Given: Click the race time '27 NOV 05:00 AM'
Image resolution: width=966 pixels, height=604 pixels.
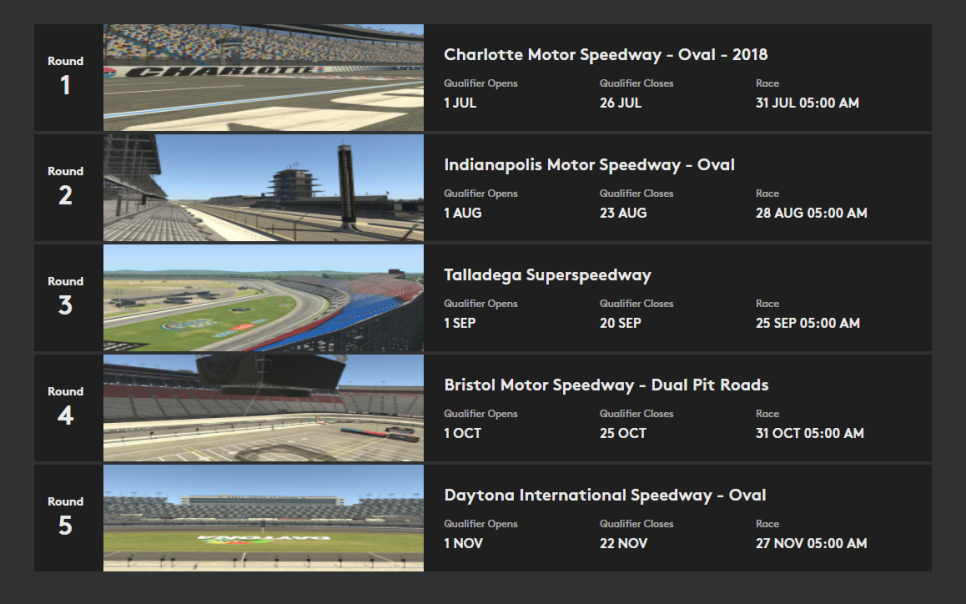Looking at the screenshot, I should [811, 544].
